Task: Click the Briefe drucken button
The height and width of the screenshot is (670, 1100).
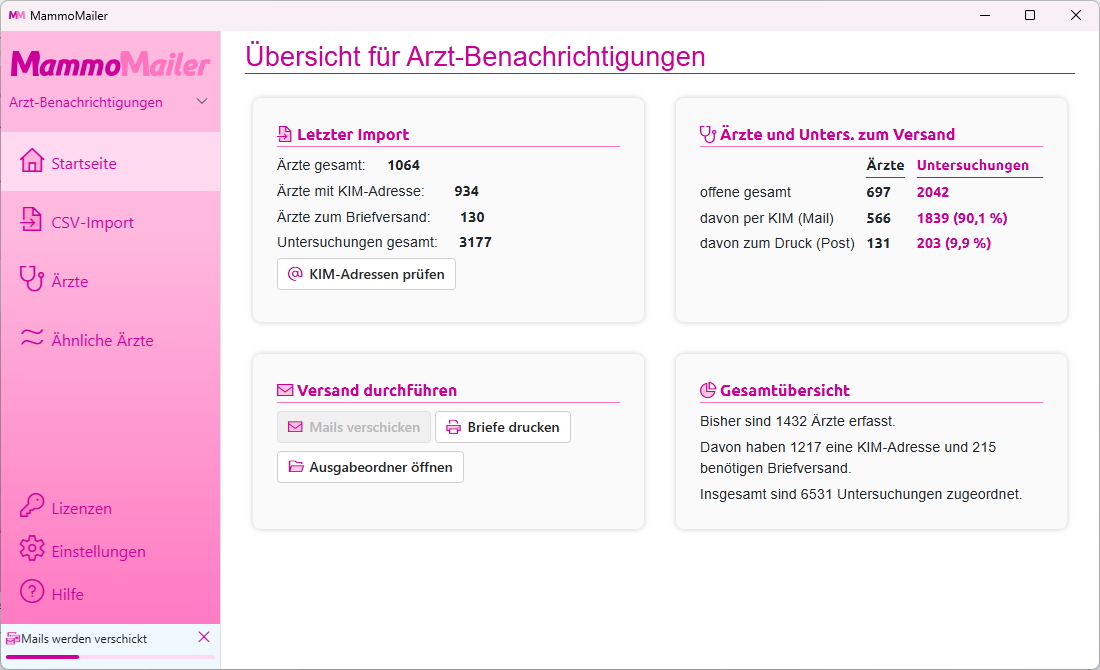Action: pyautogui.click(x=503, y=427)
